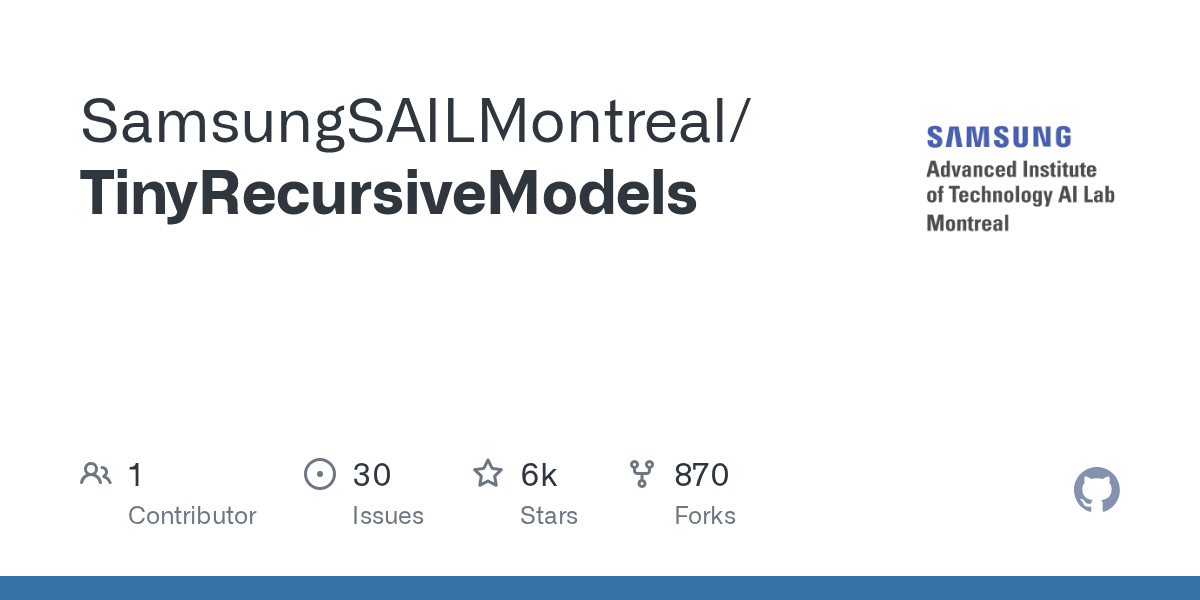Click the blue SAMSUNG wordmark logo

pos(999,137)
